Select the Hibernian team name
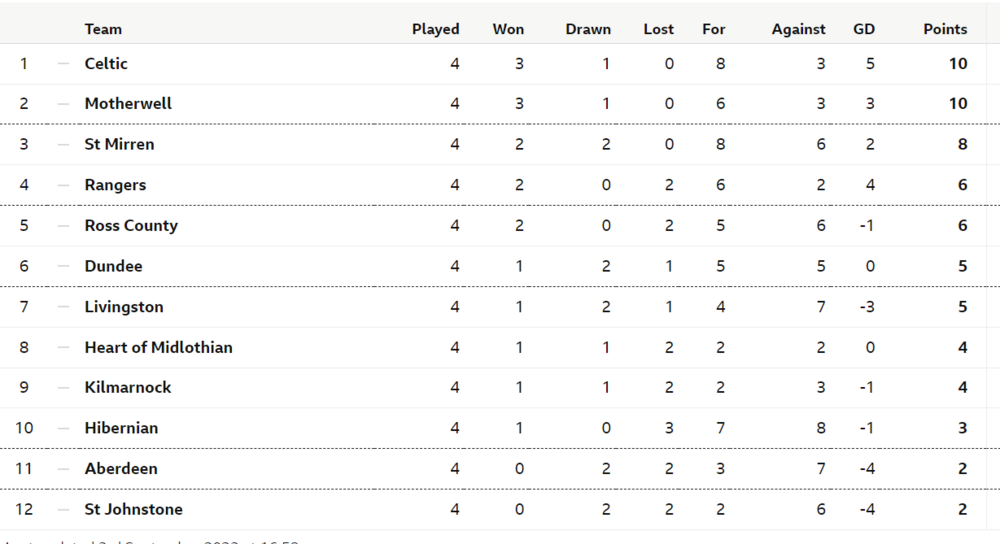 (x=121, y=428)
